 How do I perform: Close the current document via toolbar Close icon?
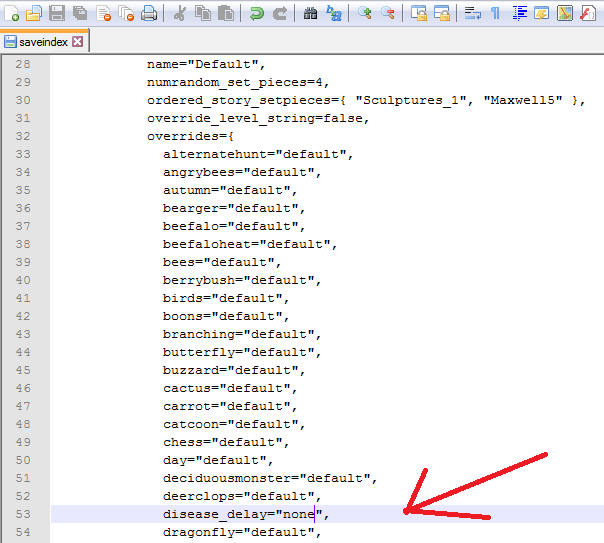coord(103,13)
